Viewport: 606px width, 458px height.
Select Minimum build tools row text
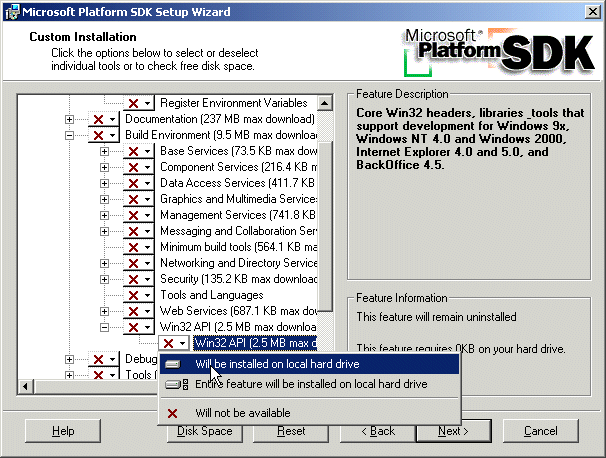point(238,247)
